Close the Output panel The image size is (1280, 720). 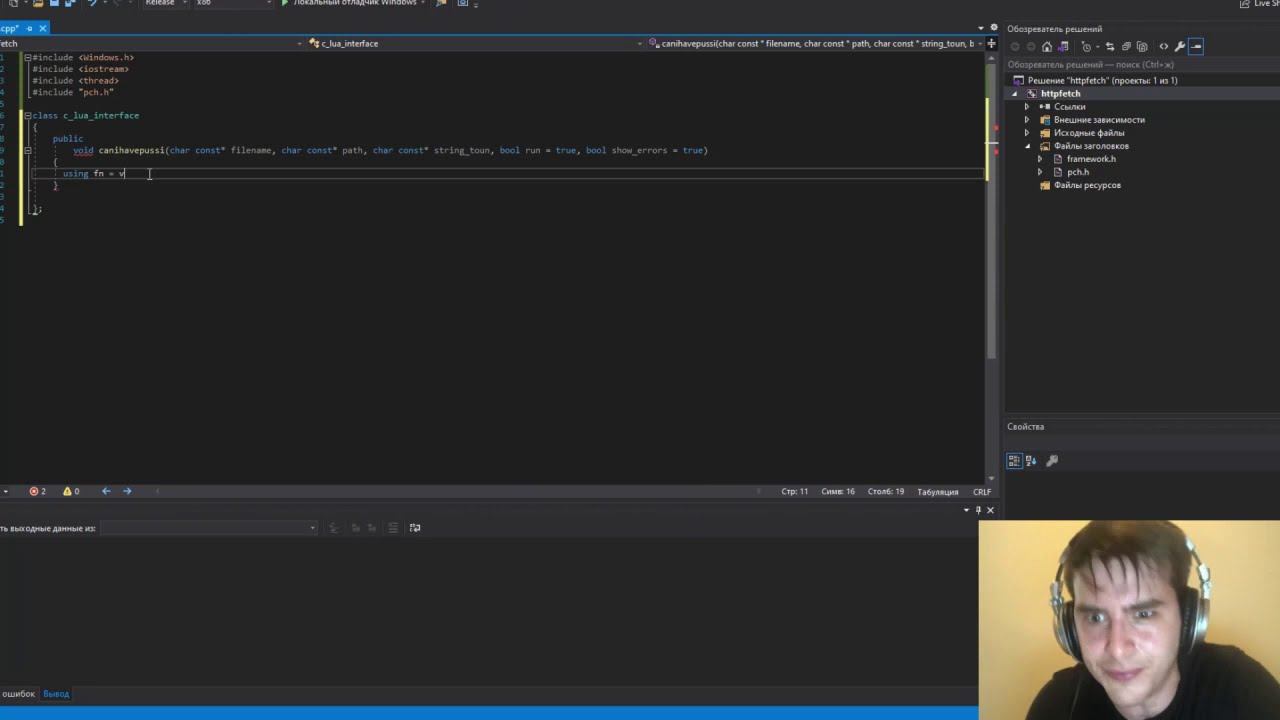(990, 510)
